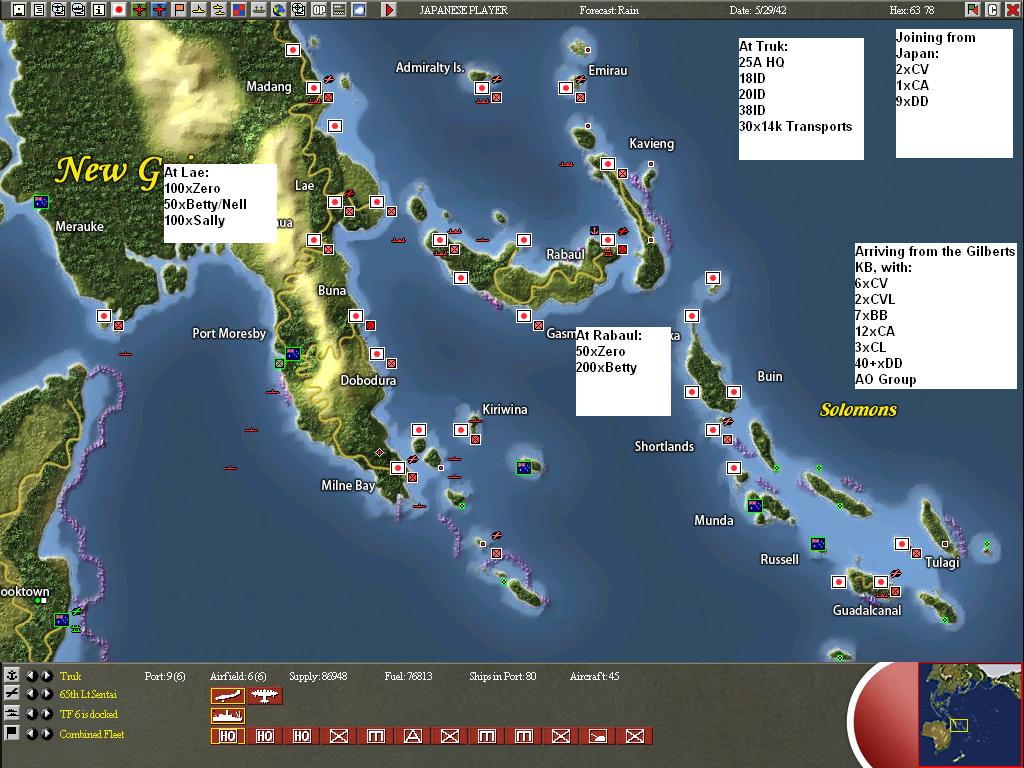Open the 65th Lt Sentai unit link

(x=88, y=694)
